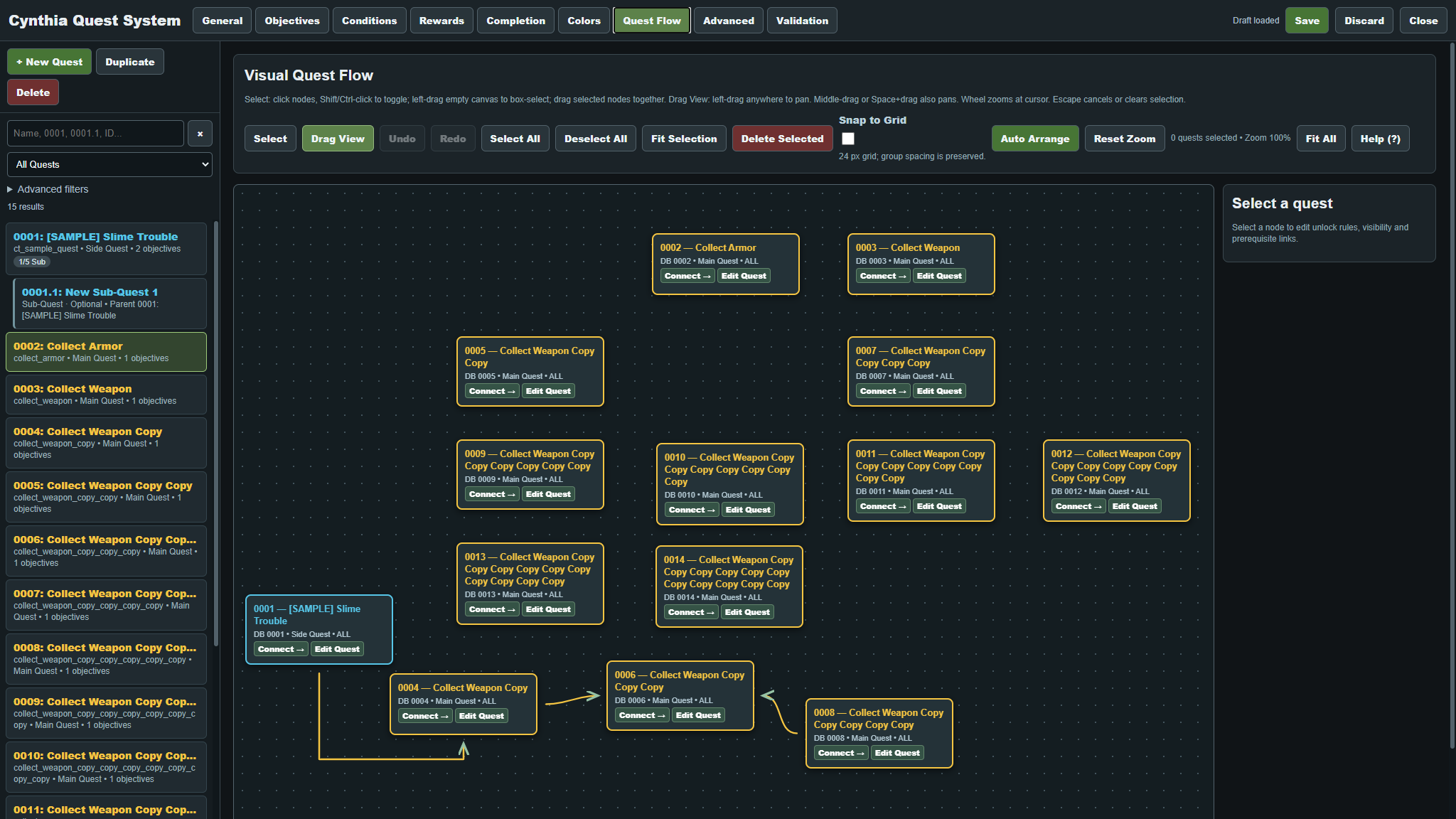Select sub-quest 0001.1: New Sub-Quest 1
The height and width of the screenshot is (819, 1456).
click(109, 304)
